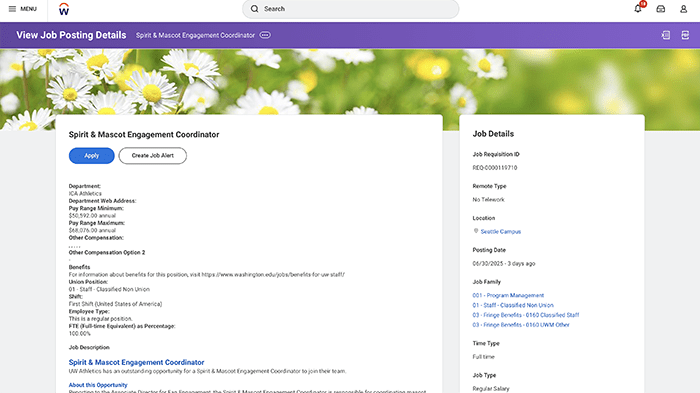Click FTE value 100.00%
Image resolution: width=700 pixels, height=393 pixels.
click(x=79, y=334)
